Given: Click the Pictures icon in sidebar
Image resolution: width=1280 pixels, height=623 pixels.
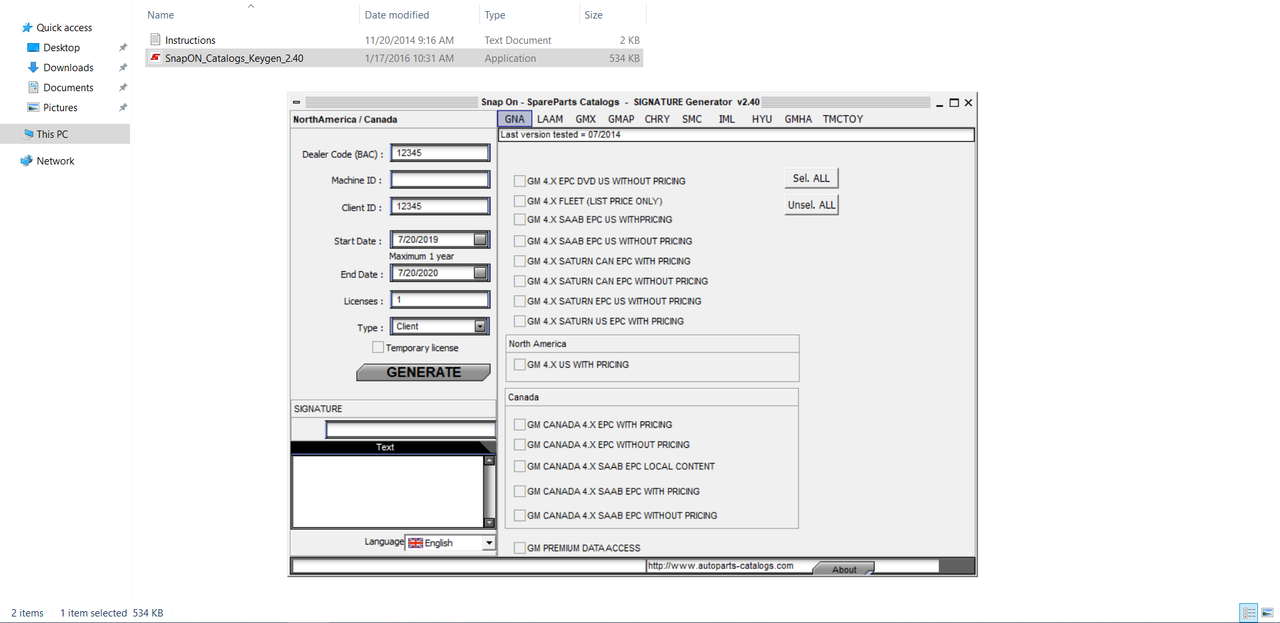Looking at the screenshot, I should (33, 108).
